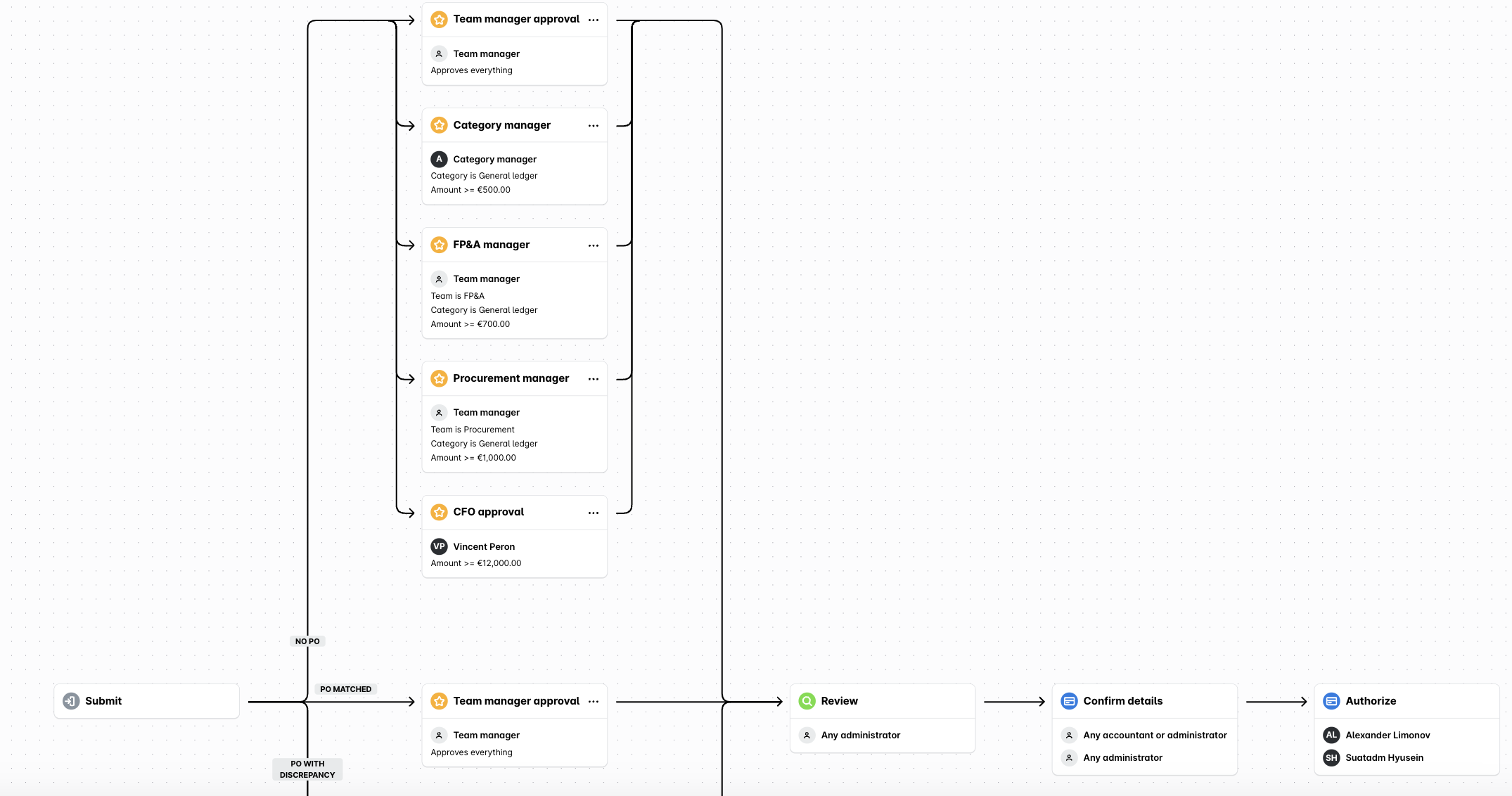The image size is (1512, 796).
Task: Click Team manager user icon in Procurement manager
Action: [x=439, y=412]
